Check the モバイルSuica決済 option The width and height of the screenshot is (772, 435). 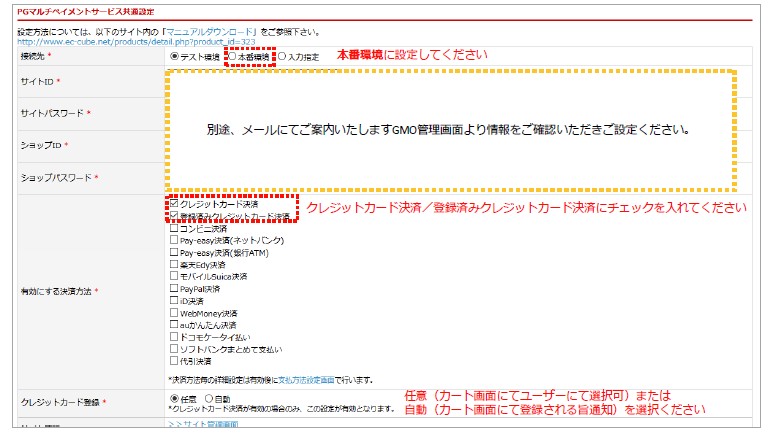[x=174, y=276]
